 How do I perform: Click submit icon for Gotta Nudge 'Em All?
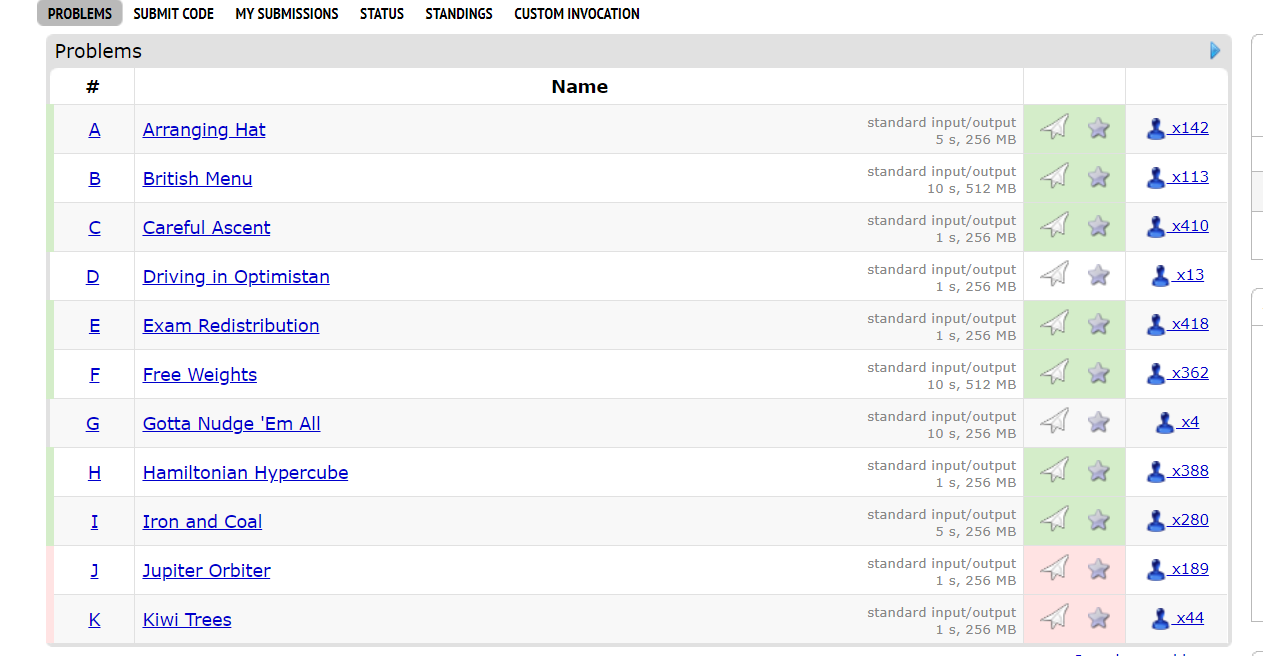click(x=1054, y=421)
